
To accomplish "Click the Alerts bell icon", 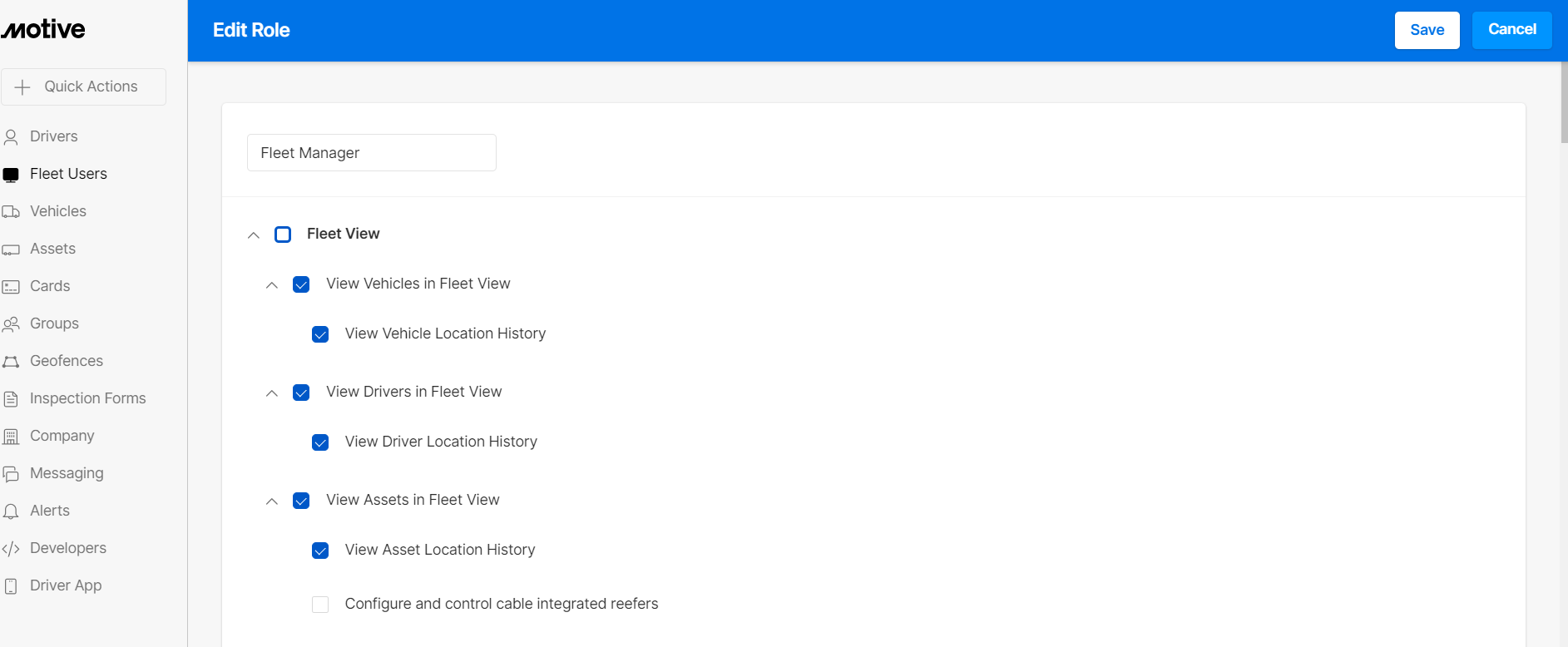I will tap(11, 511).
